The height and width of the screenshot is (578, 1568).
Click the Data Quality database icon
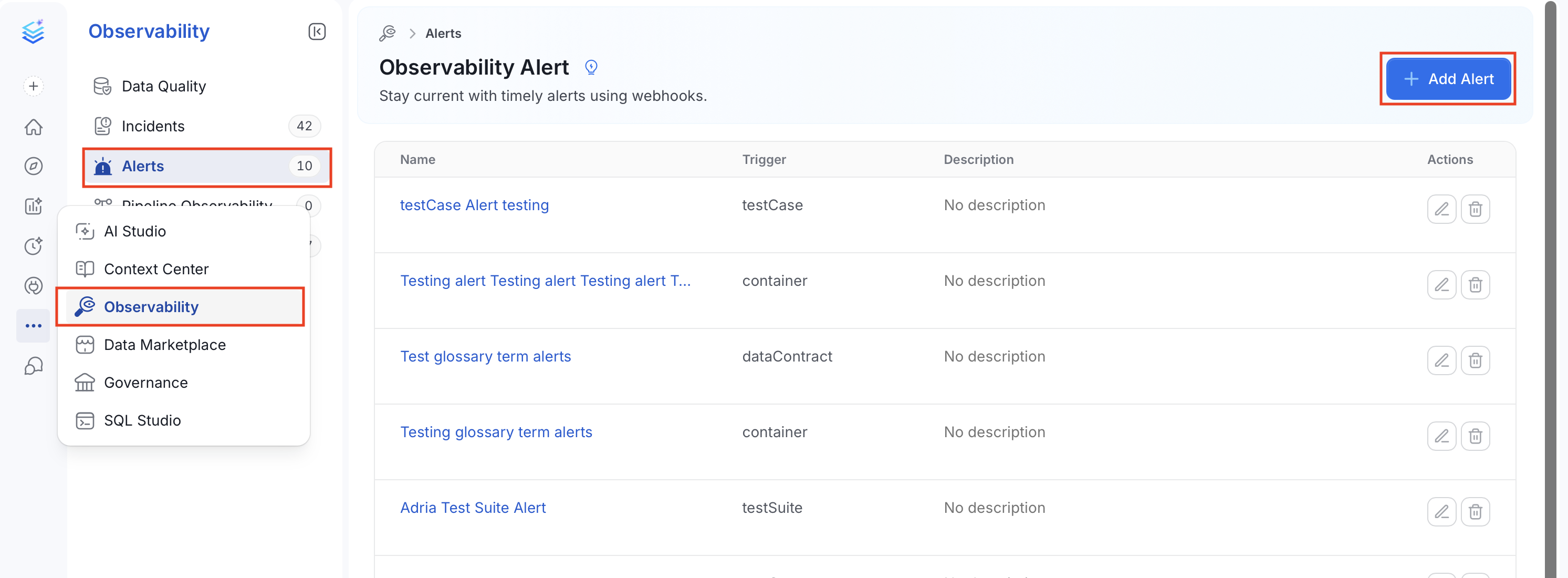pyautogui.click(x=102, y=86)
